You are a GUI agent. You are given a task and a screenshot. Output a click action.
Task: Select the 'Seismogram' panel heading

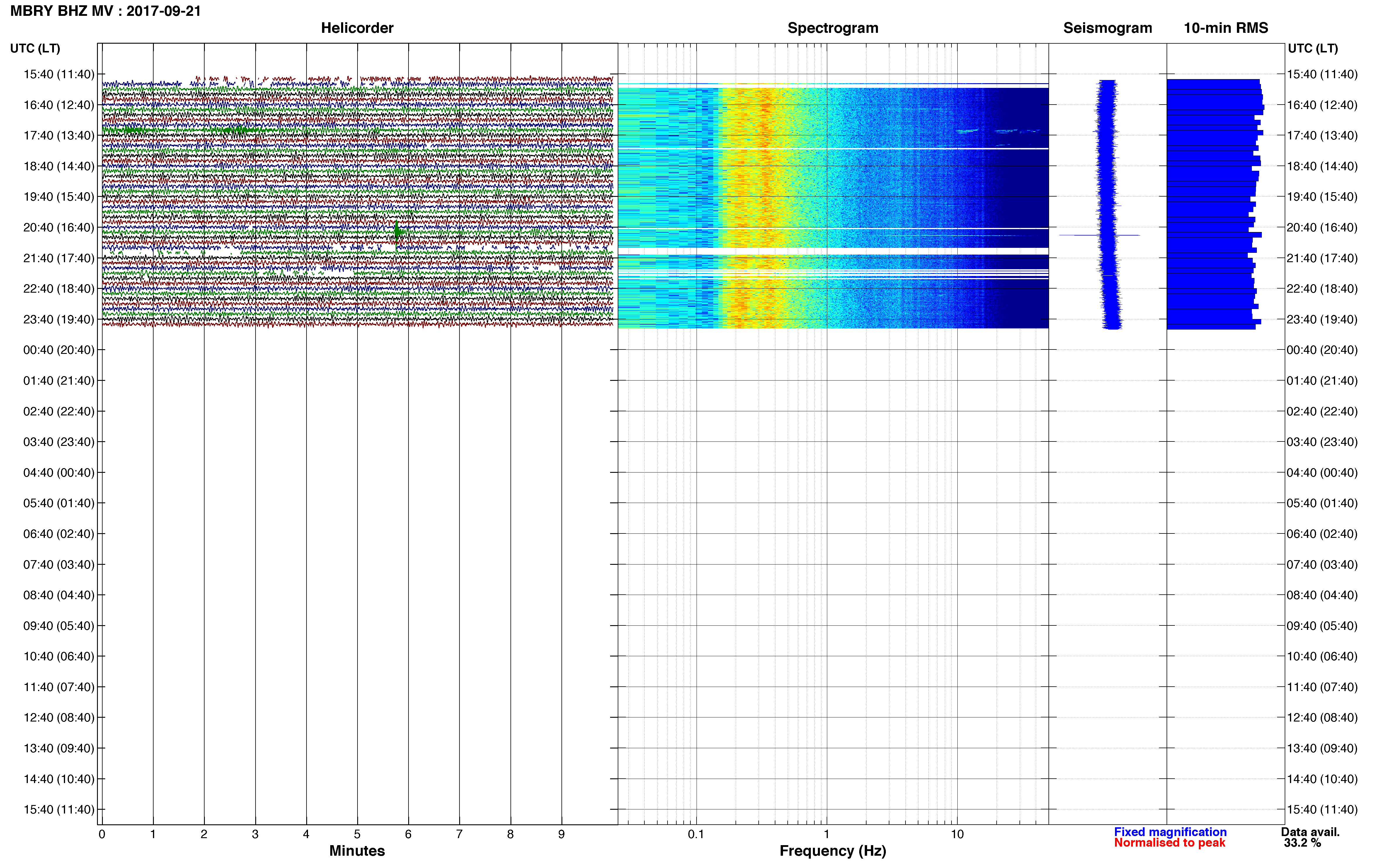1107,28
